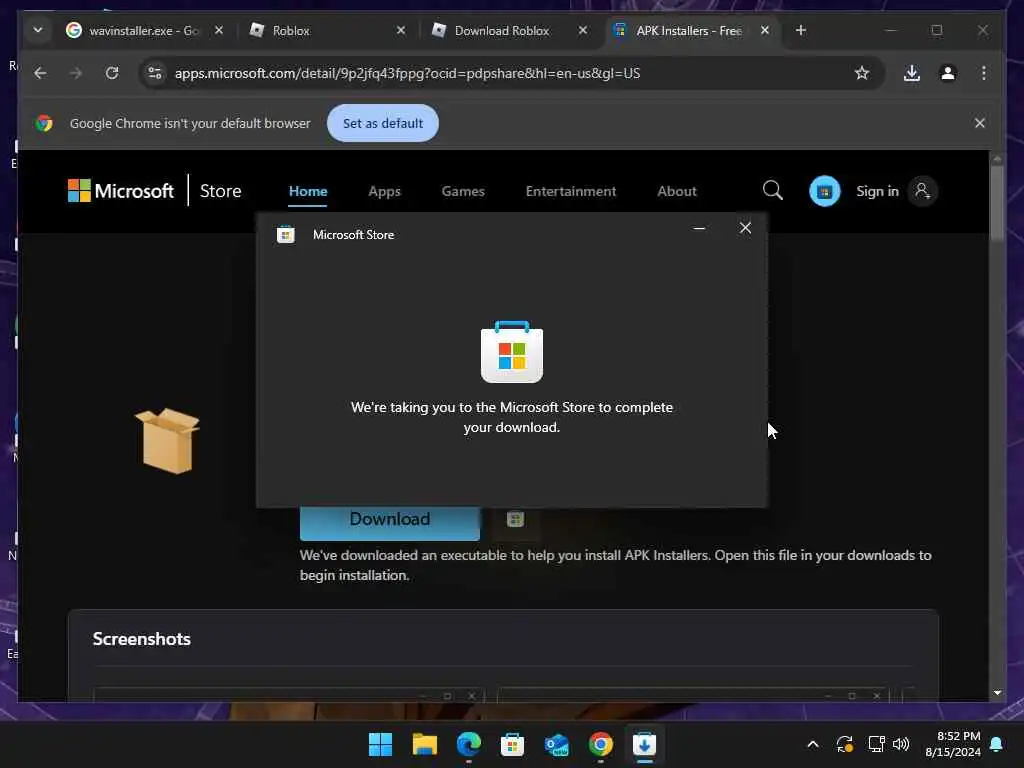Image resolution: width=1024 pixels, height=768 pixels.
Task: Click the Microsoft Store dialog title icon
Action: click(x=285, y=234)
